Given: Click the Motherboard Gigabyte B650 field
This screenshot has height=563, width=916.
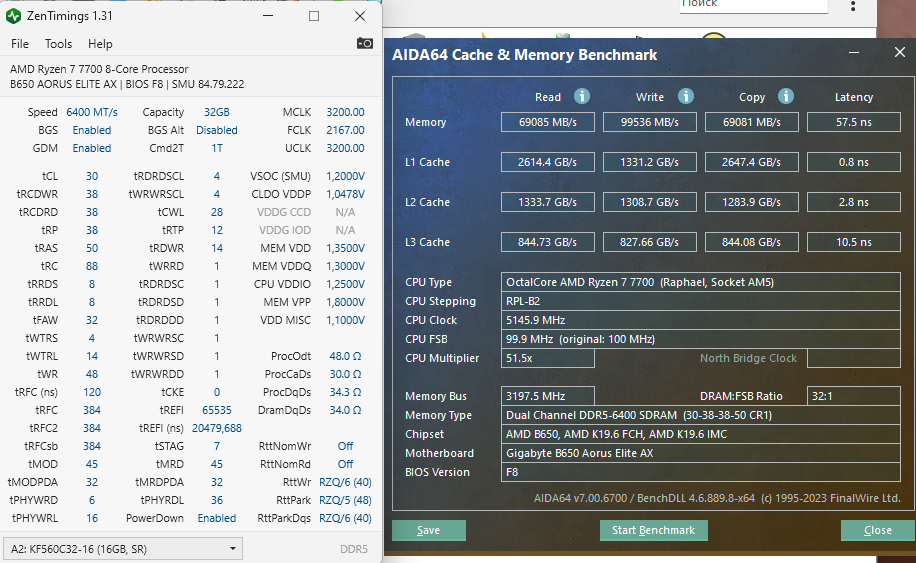Looking at the screenshot, I should point(700,453).
